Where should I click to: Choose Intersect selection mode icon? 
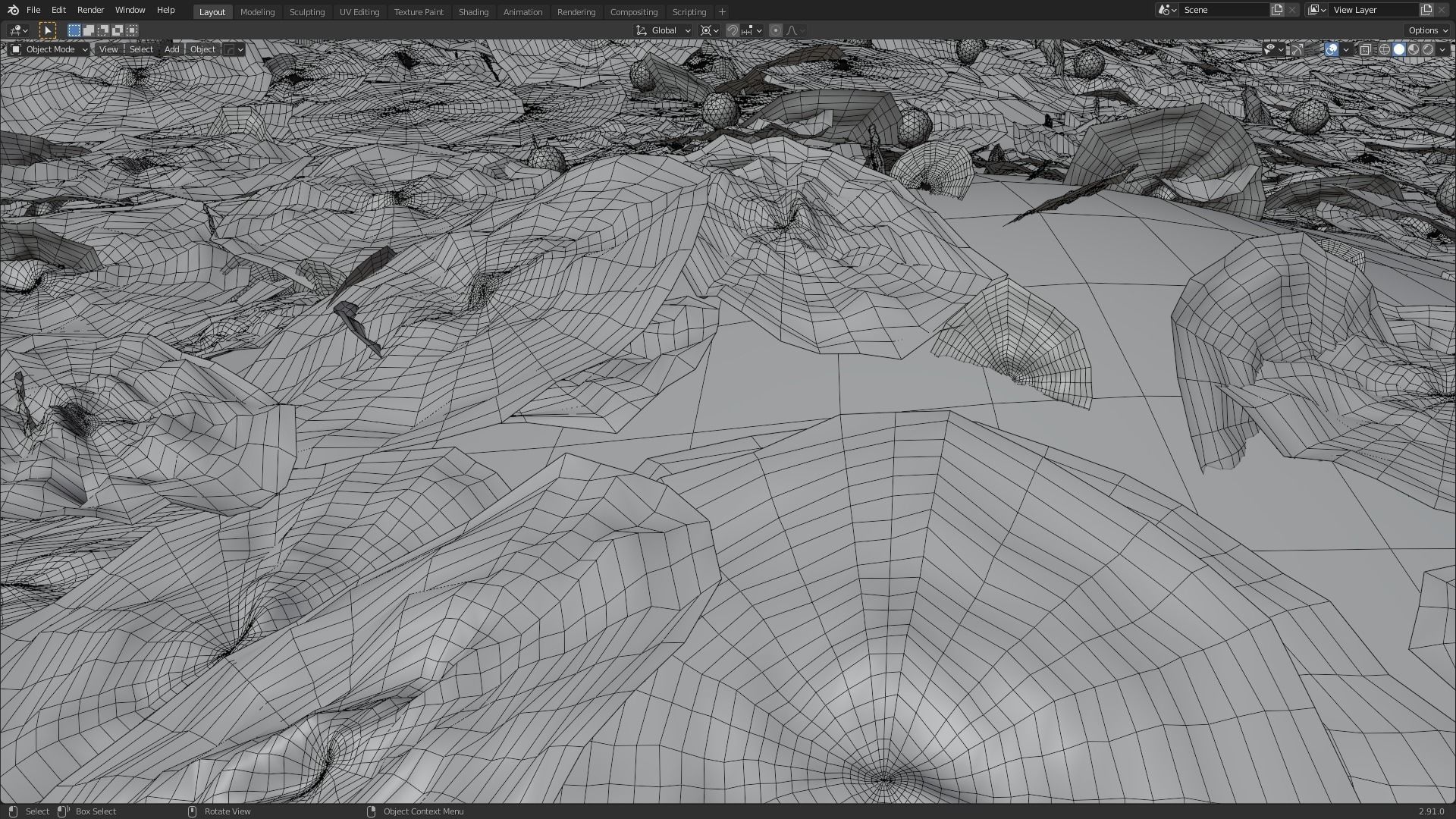click(132, 30)
